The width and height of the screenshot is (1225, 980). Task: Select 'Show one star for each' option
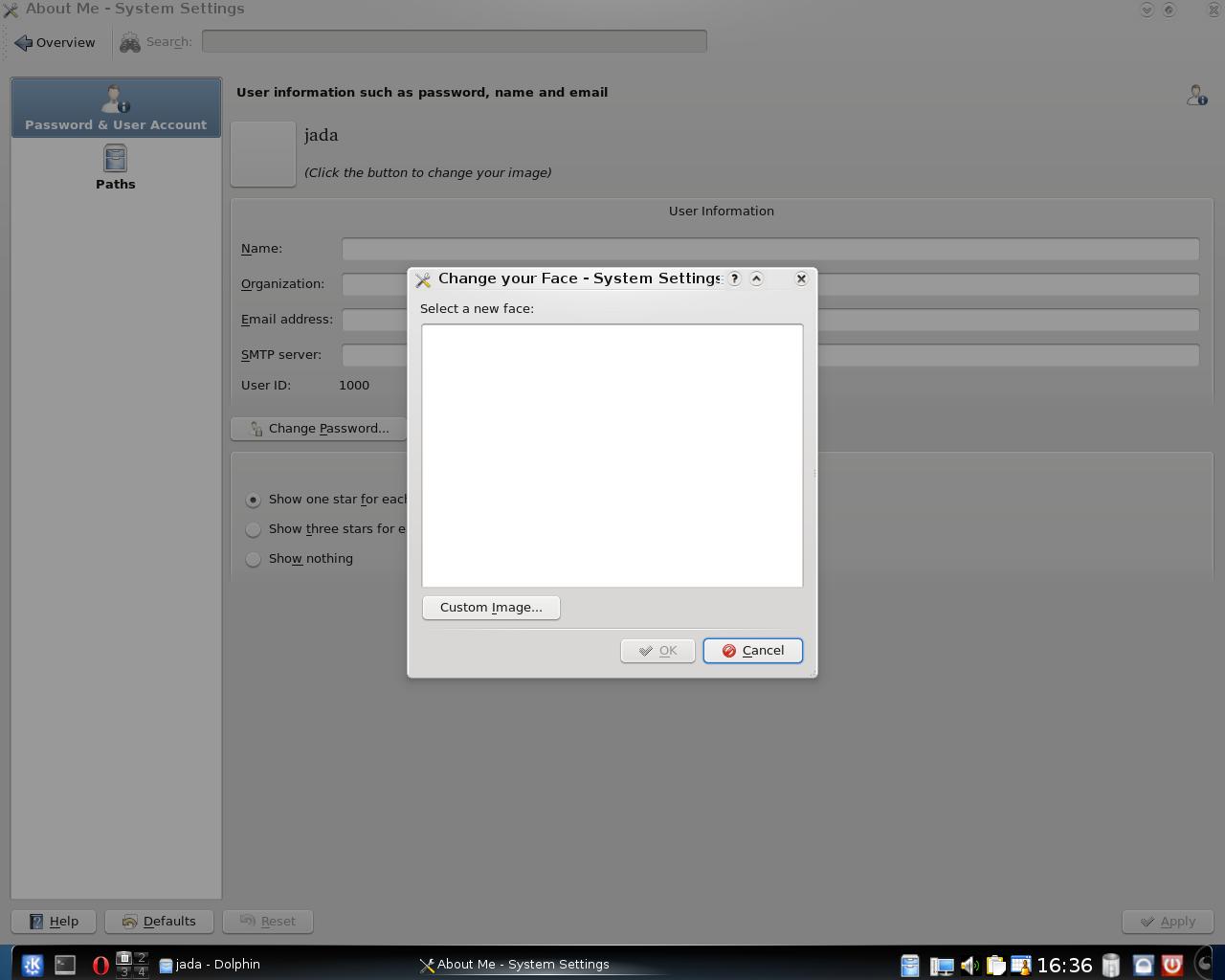point(254,500)
